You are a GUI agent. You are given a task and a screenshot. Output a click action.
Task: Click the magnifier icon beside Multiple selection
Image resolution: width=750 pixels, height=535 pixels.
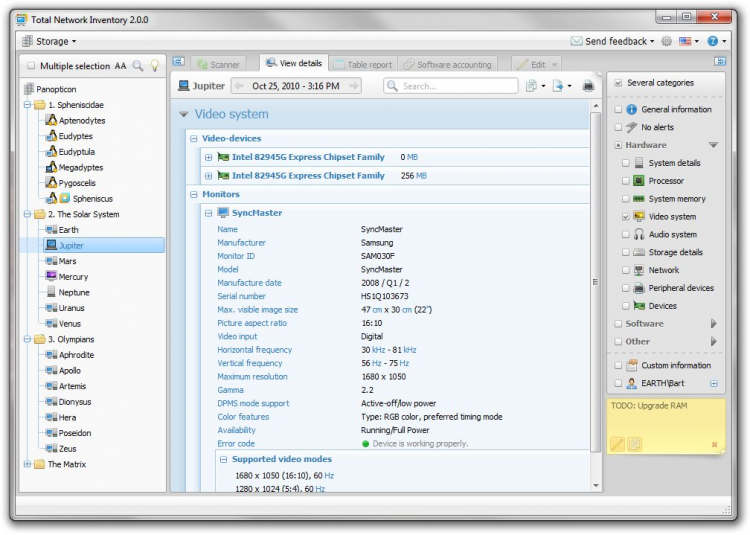click(138, 66)
